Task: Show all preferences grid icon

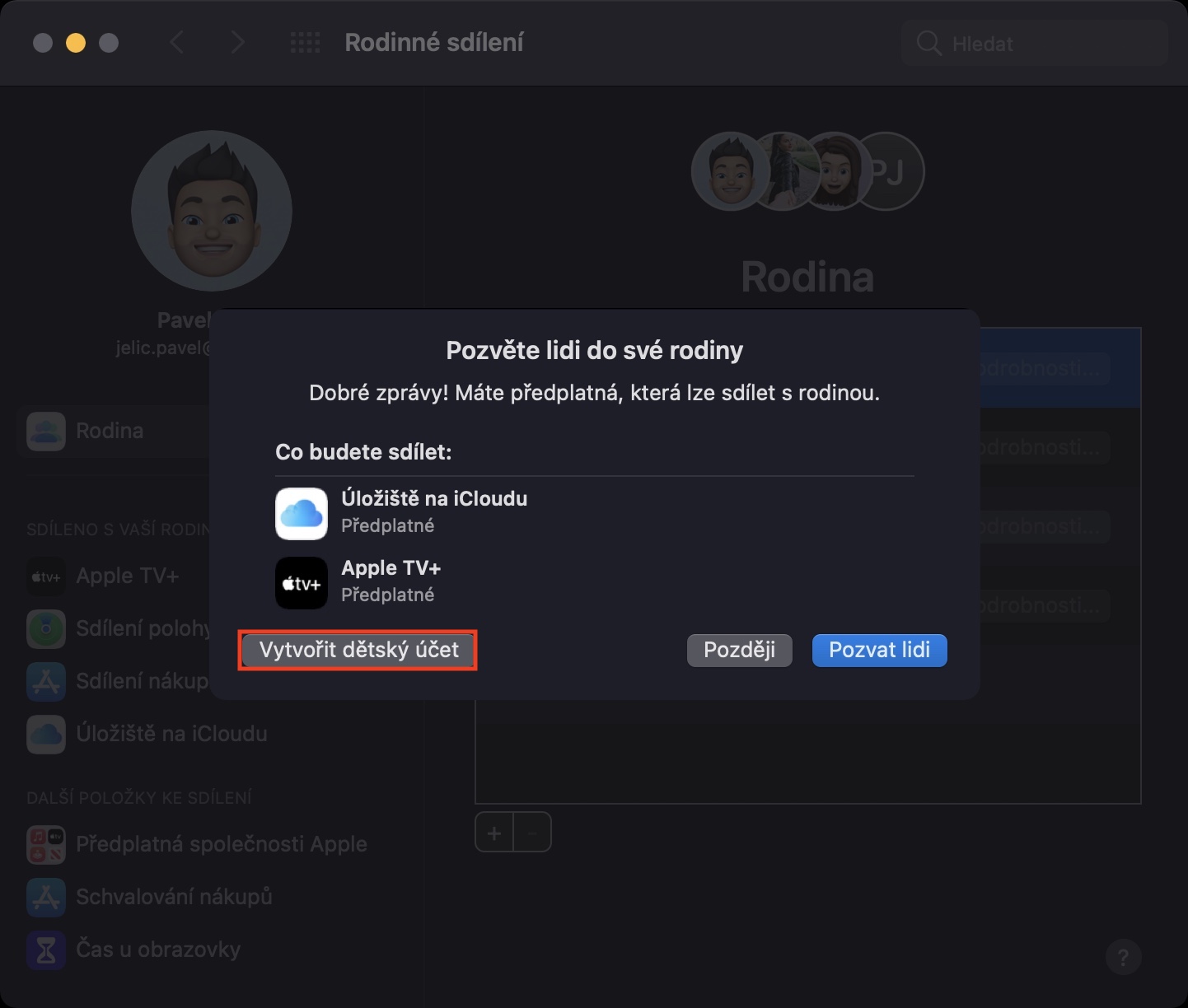Action: [305, 43]
